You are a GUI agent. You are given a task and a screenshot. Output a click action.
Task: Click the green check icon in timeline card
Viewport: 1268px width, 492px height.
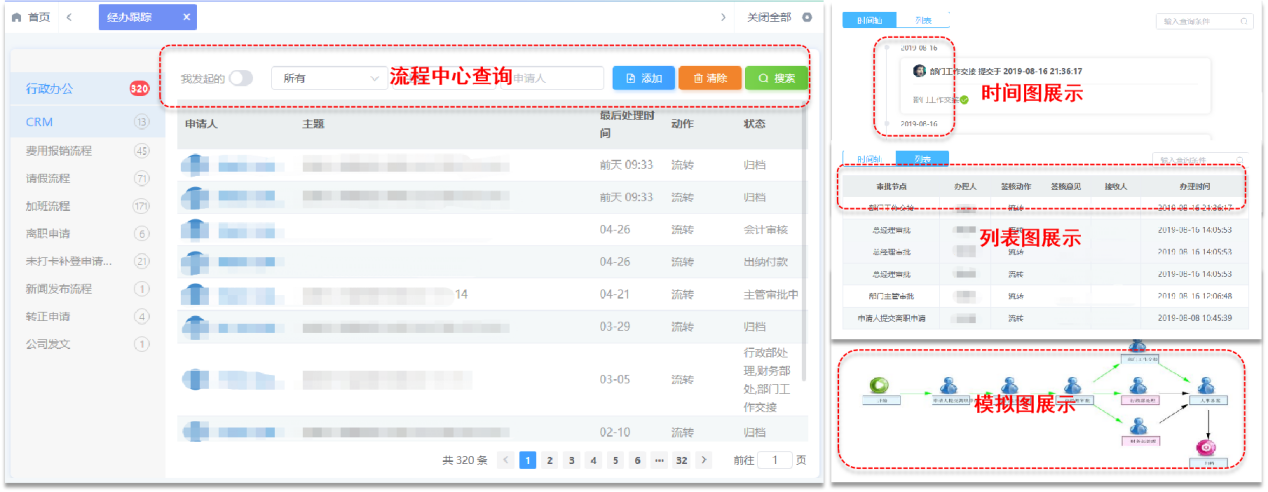(x=964, y=100)
